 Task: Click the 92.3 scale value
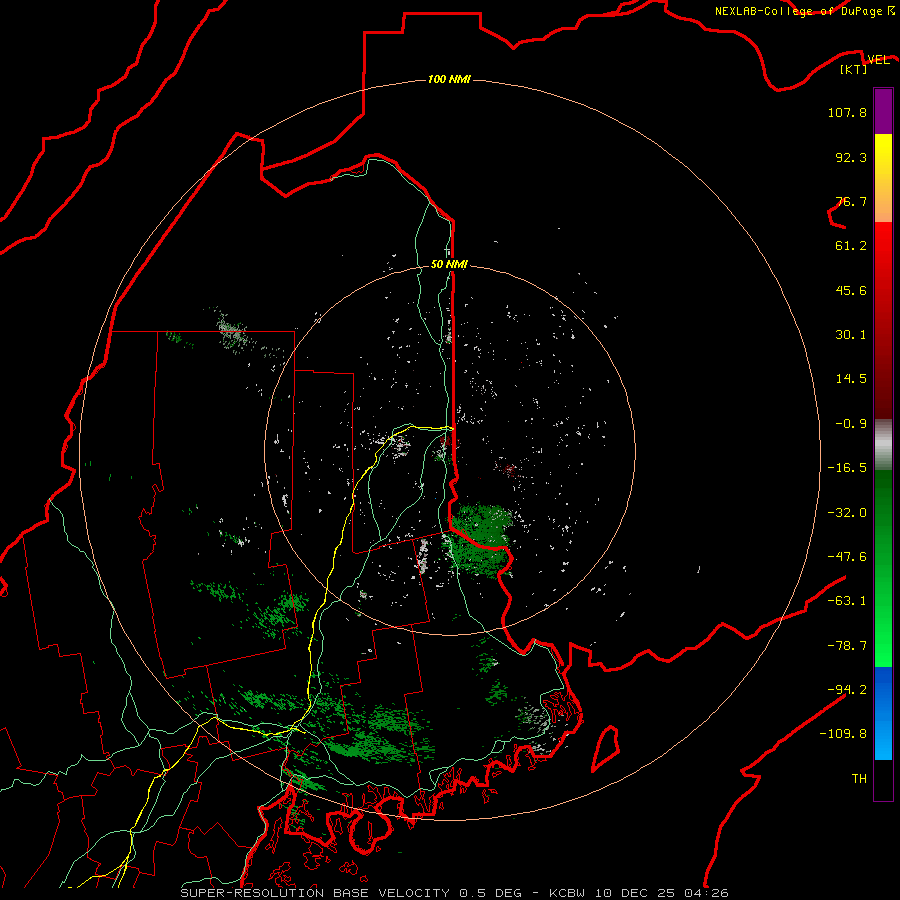(x=851, y=157)
